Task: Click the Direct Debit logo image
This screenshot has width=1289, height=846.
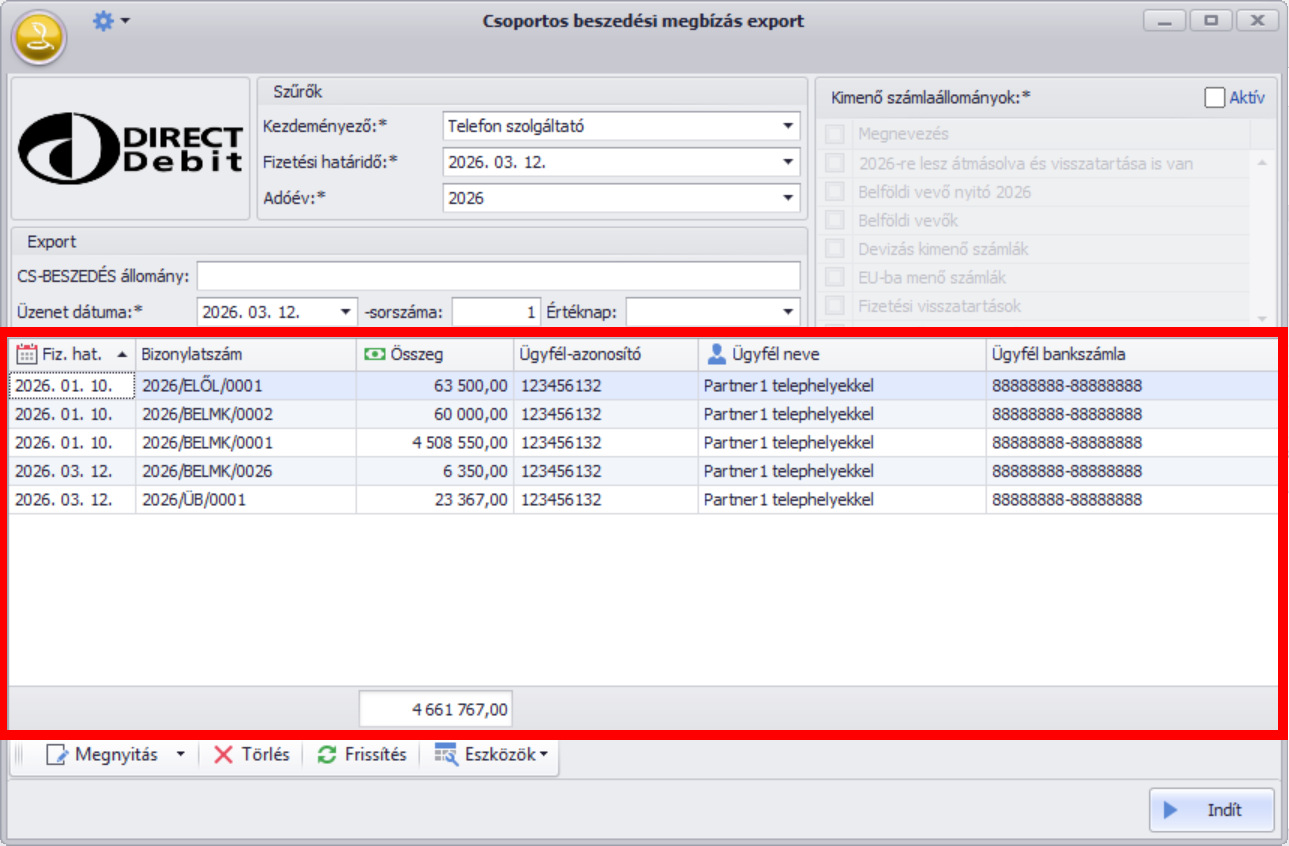Action: 130,149
